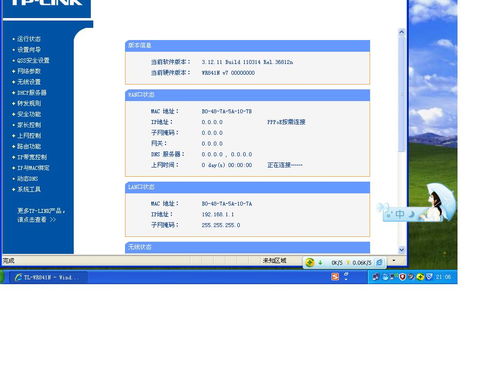Click the blue icon at the speed widget's right end
The image size is (500, 375).
379,263
